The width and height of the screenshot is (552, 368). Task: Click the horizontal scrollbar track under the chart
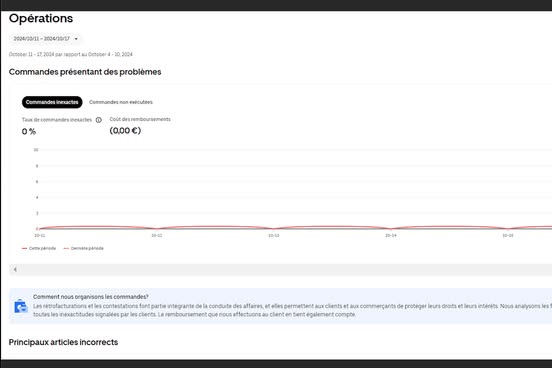282,269
